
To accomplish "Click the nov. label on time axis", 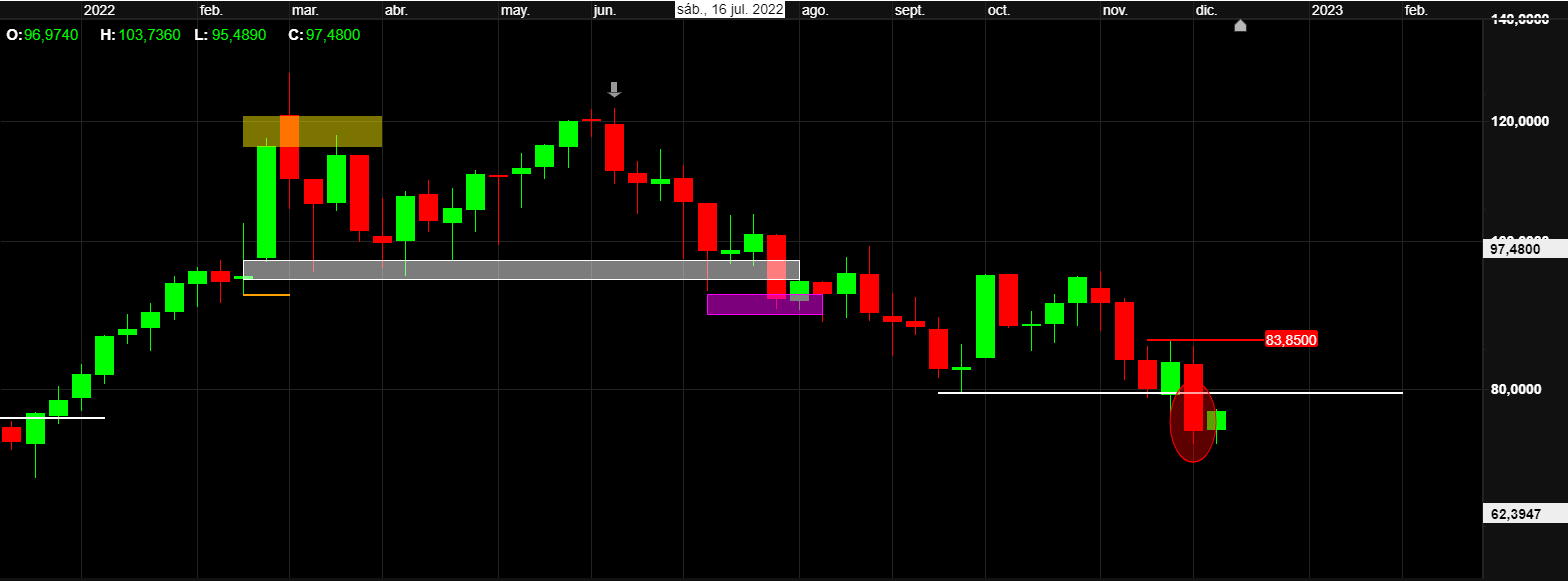I will point(1115,10).
